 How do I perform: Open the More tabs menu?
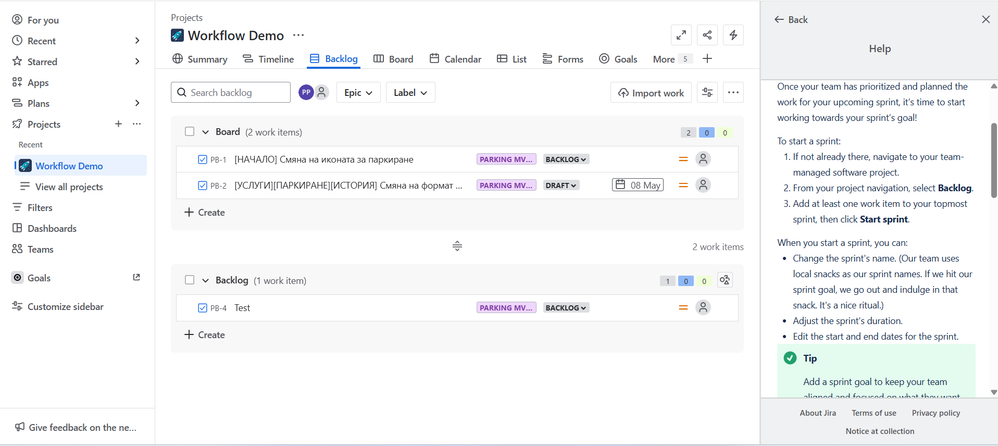pos(672,59)
